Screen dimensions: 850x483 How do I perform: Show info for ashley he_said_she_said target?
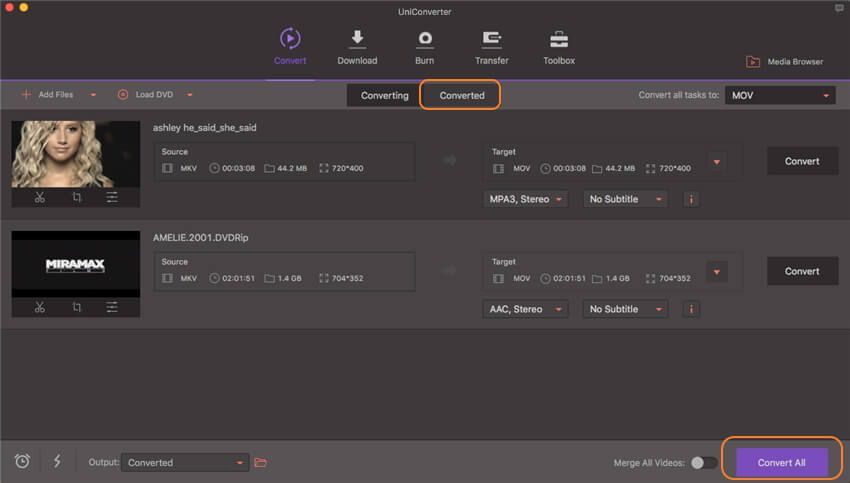pyautogui.click(x=691, y=199)
